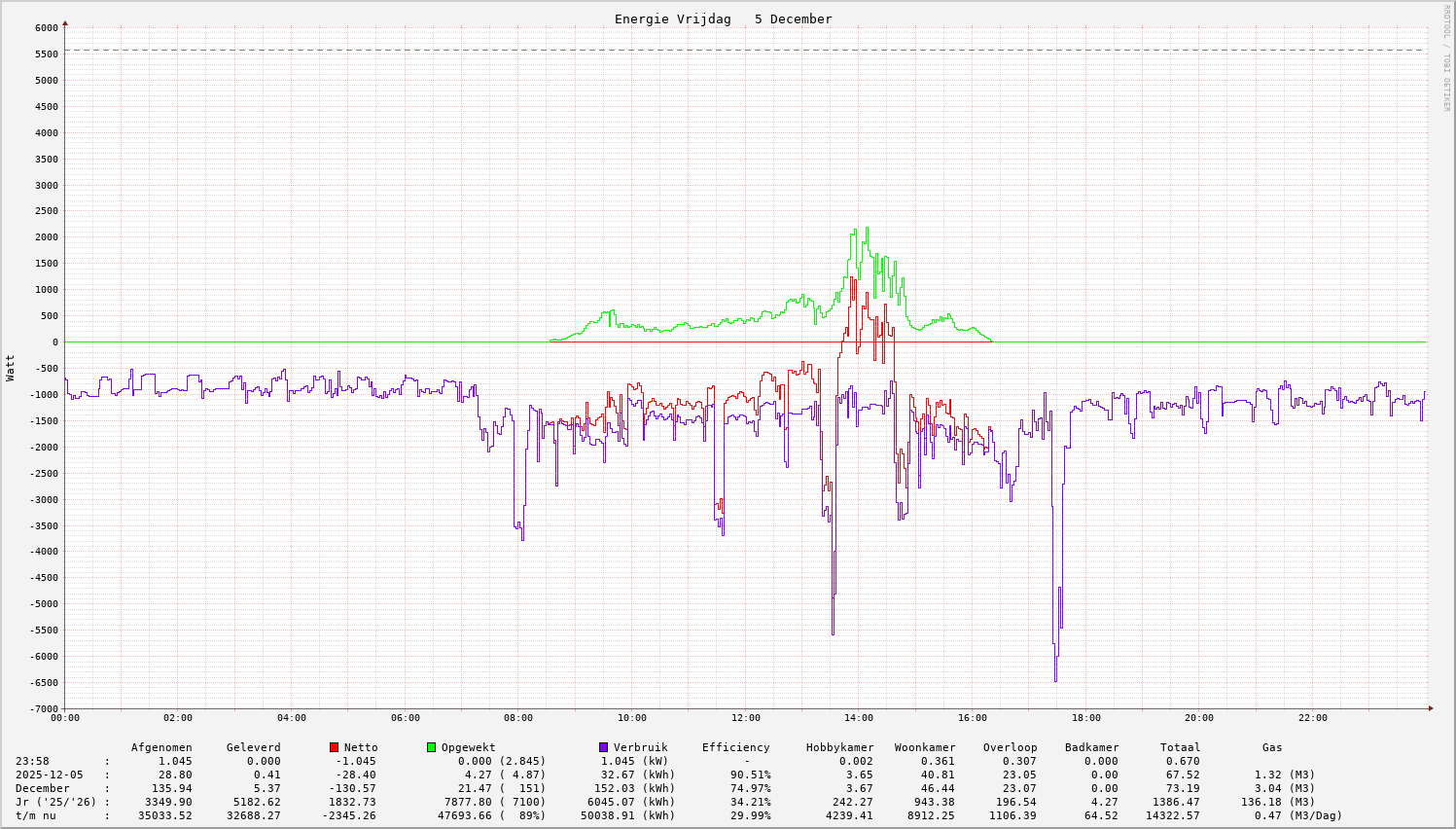This screenshot has height=829, width=1456.
Task: Click the red Netto legend swatch
Action: 334,747
